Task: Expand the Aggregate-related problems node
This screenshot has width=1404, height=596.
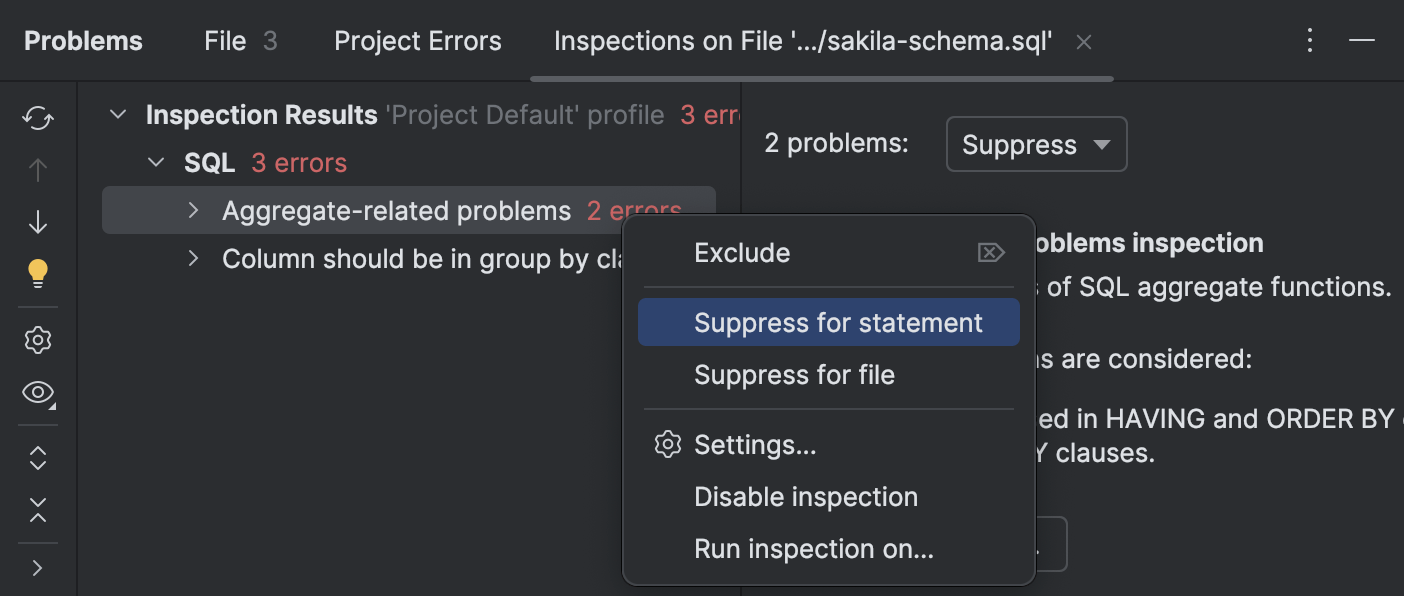Action: tap(192, 210)
